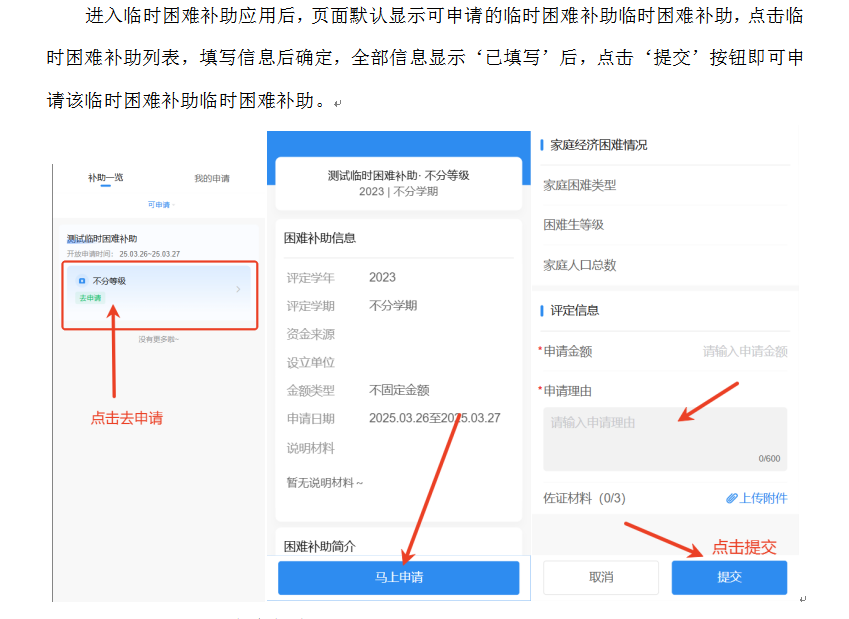Click the blue icon beside 不分等级
The height and width of the screenshot is (619, 849).
(x=82, y=281)
